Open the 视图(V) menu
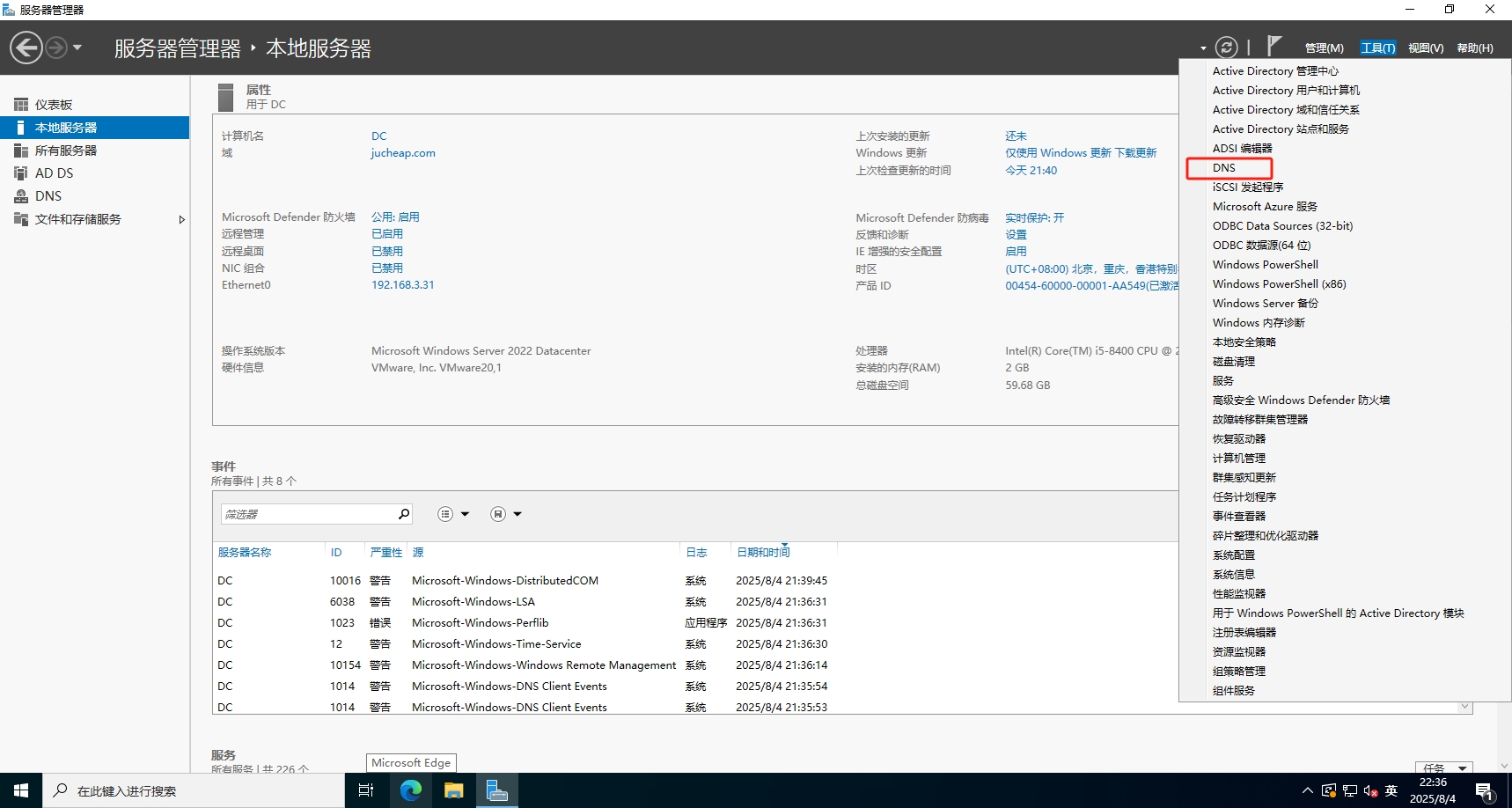Viewport: 1512px width, 808px height. click(1426, 48)
